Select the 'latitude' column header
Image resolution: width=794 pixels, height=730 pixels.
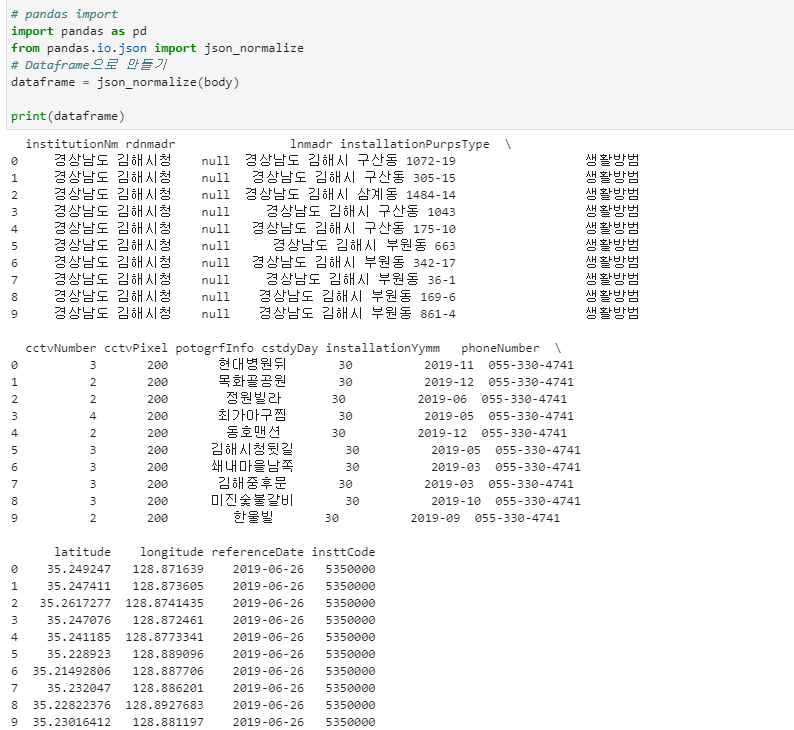pyautogui.click(x=83, y=552)
